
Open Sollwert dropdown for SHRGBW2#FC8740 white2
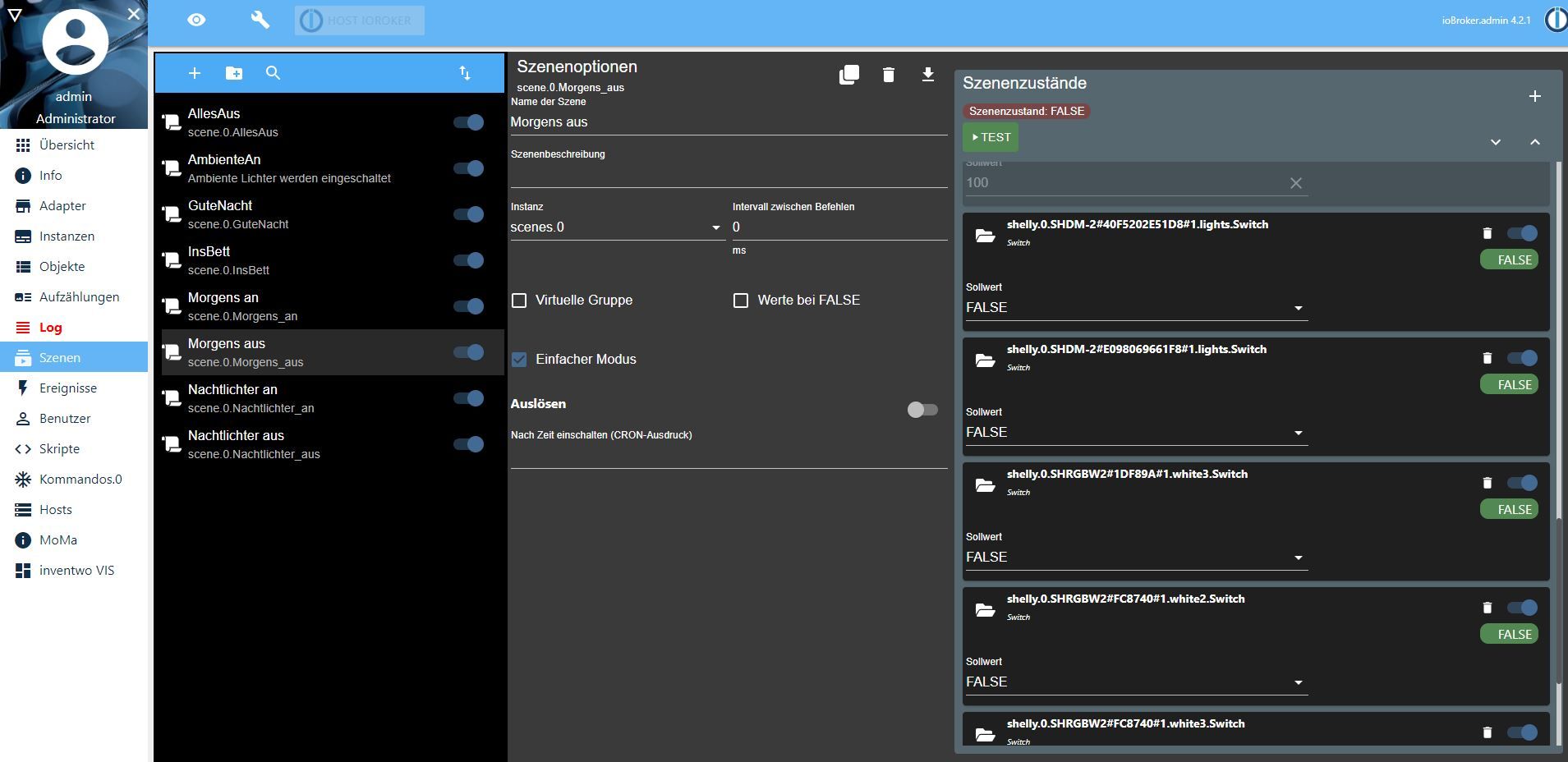pyautogui.click(x=1136, y=682)
